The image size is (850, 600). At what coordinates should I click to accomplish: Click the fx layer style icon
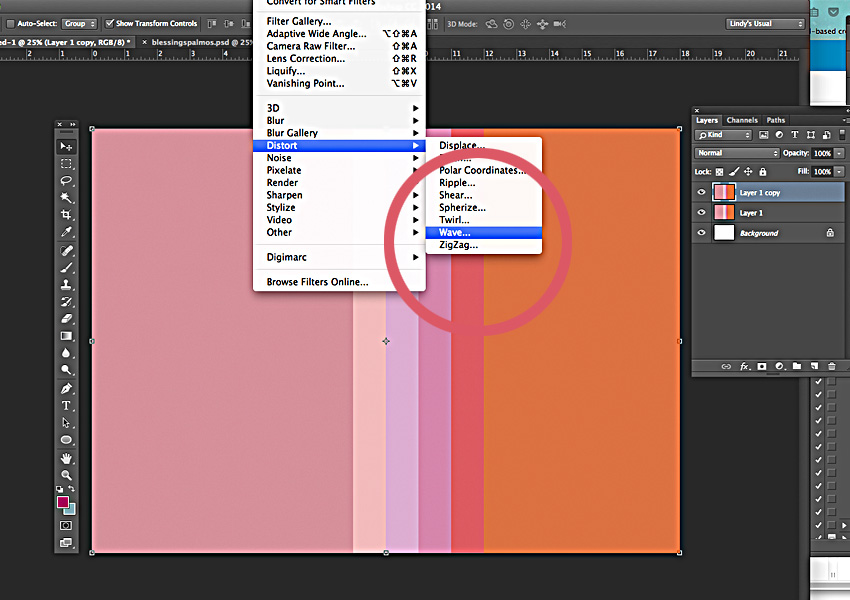(x=745, y=367)
